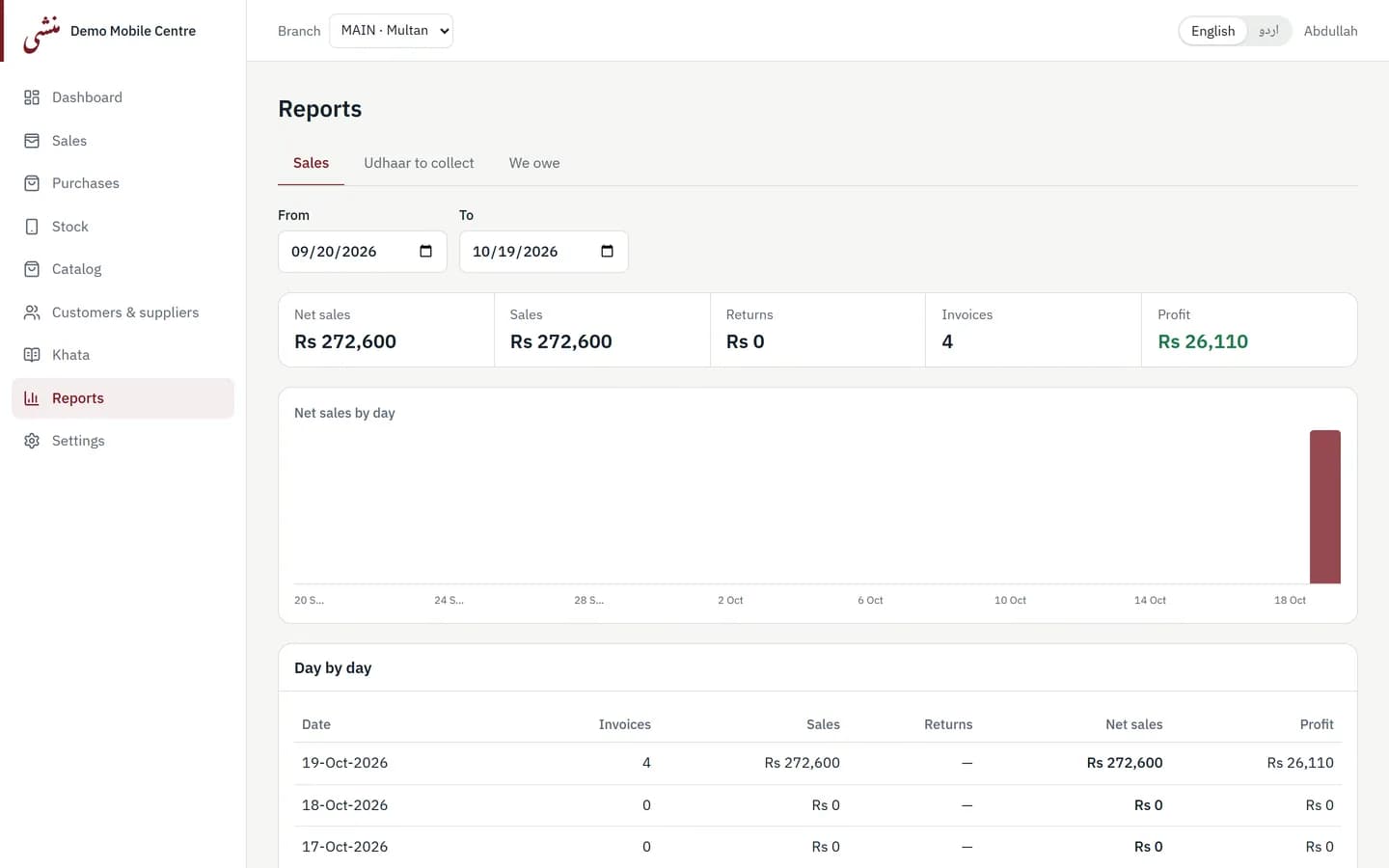Click the Net sales Rs 272,600 card
Image resolution: width=1389 pixels, height=868 pixels.
(x=386, y=330)
